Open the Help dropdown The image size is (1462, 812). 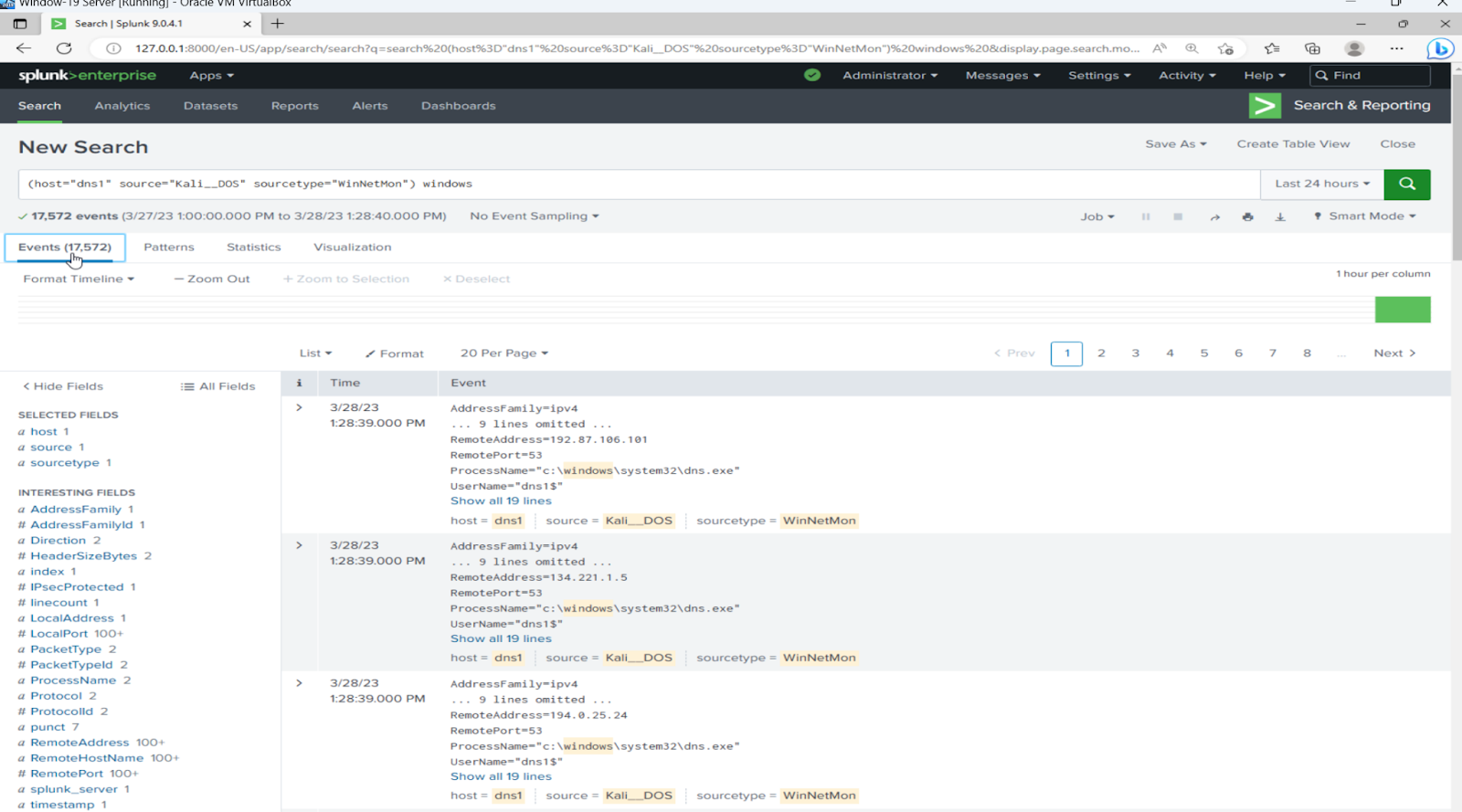(1265, 75)
